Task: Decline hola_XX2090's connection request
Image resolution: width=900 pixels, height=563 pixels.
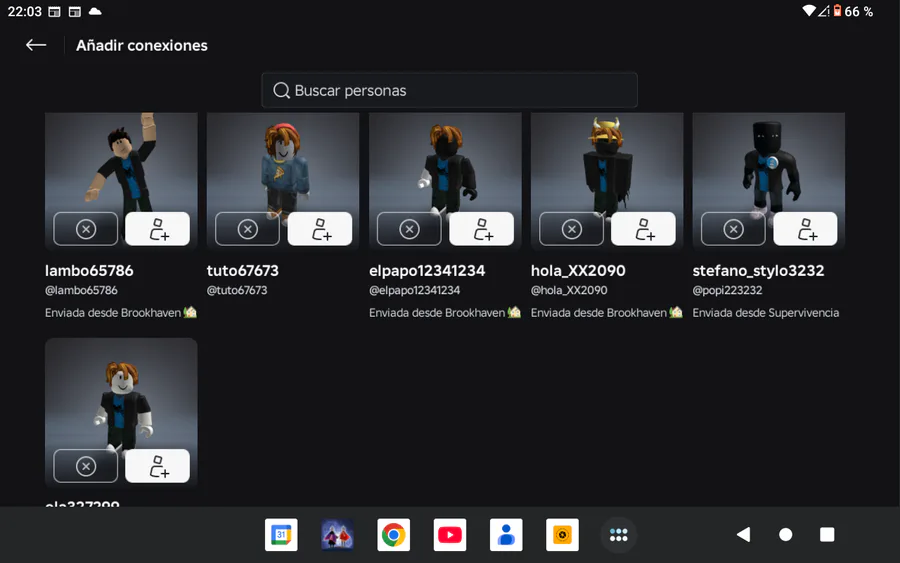Action: click(x=572, y=229)
